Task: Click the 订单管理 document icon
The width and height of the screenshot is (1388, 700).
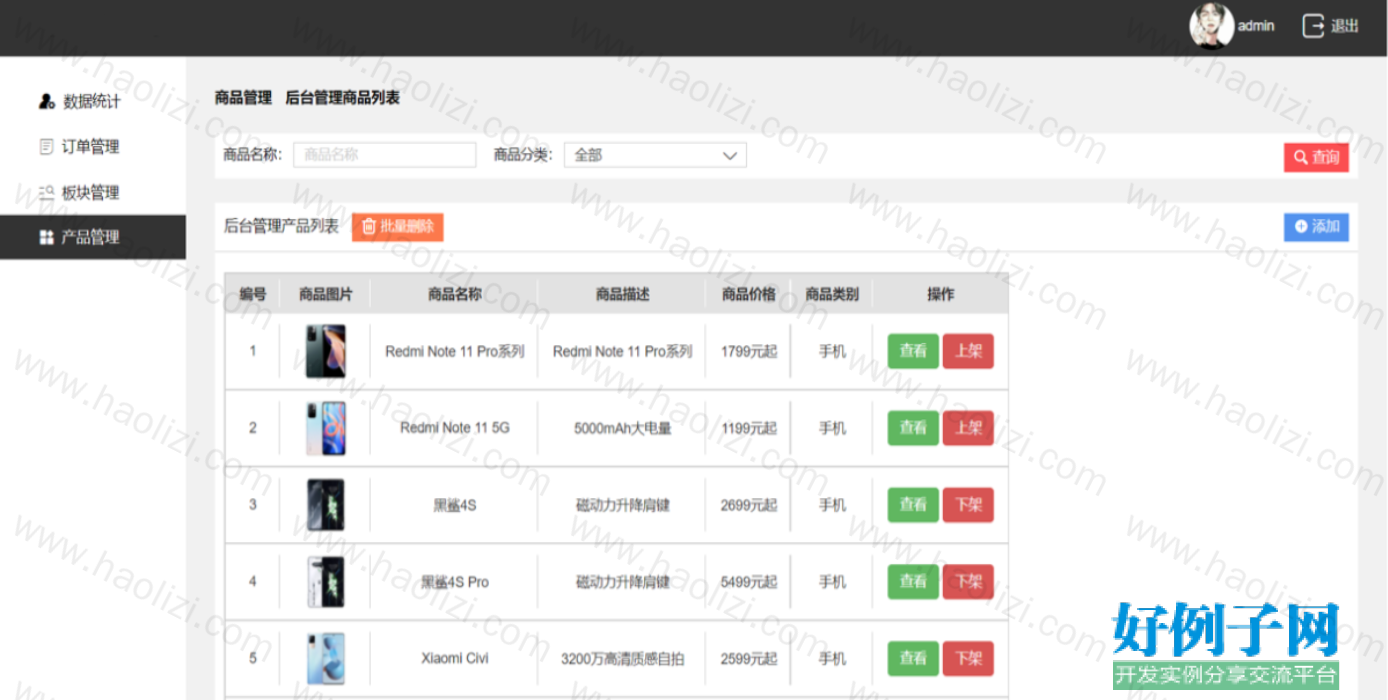Action: point(46,147)
